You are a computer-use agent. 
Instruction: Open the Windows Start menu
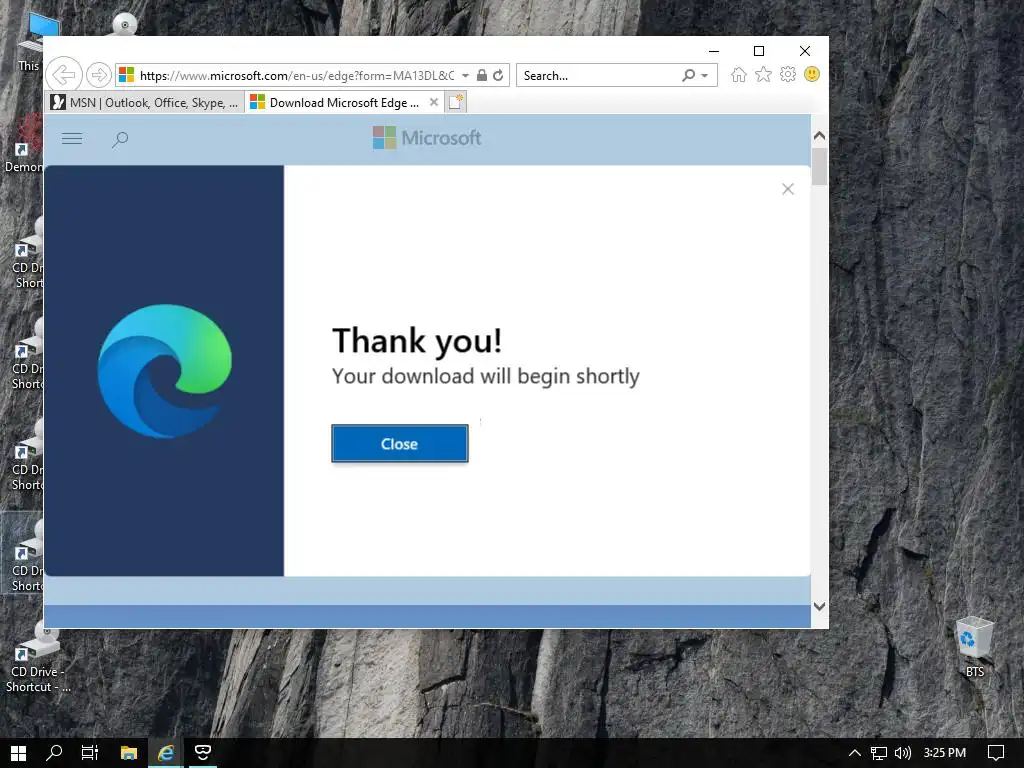(x=18, y=753)
